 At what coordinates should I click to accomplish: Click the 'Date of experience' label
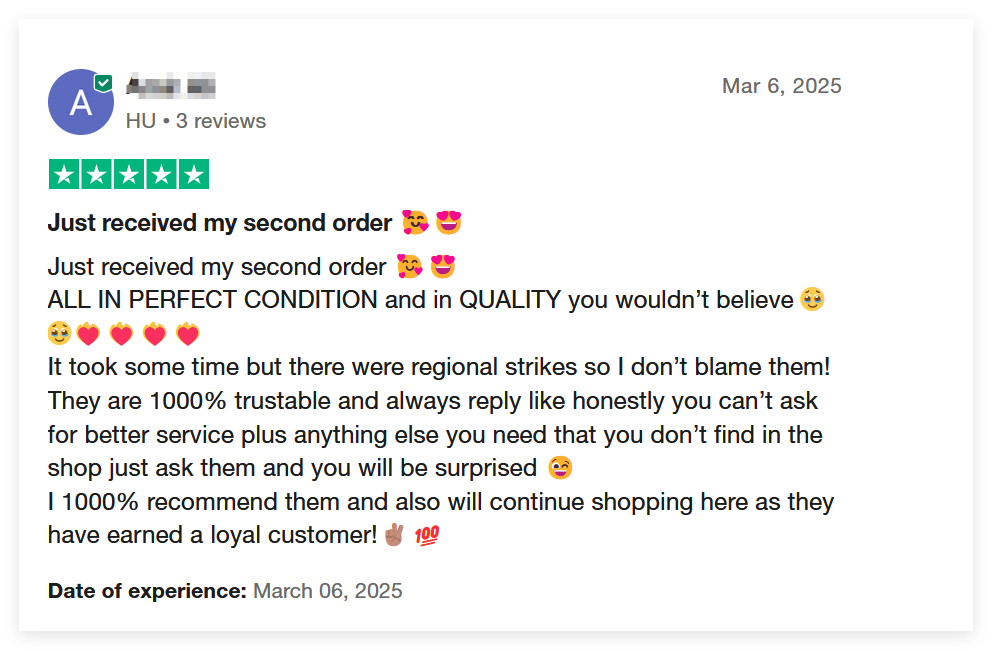(x=147, y=591)
